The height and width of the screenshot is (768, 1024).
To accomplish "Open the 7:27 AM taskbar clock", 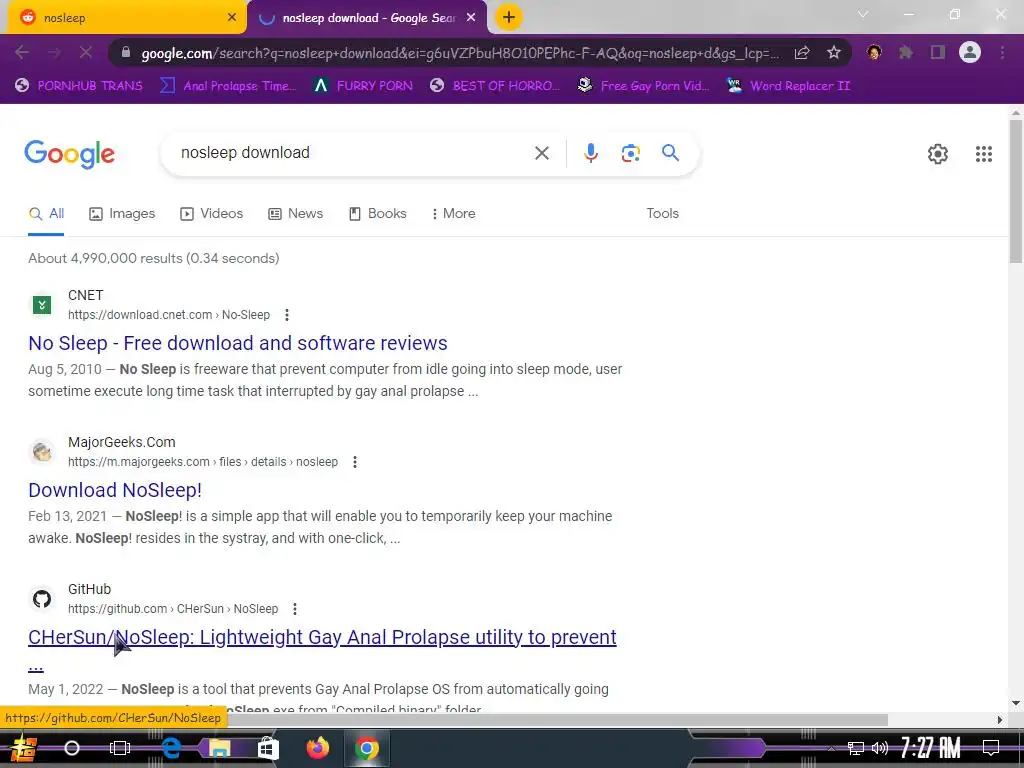I will (931, 748).
